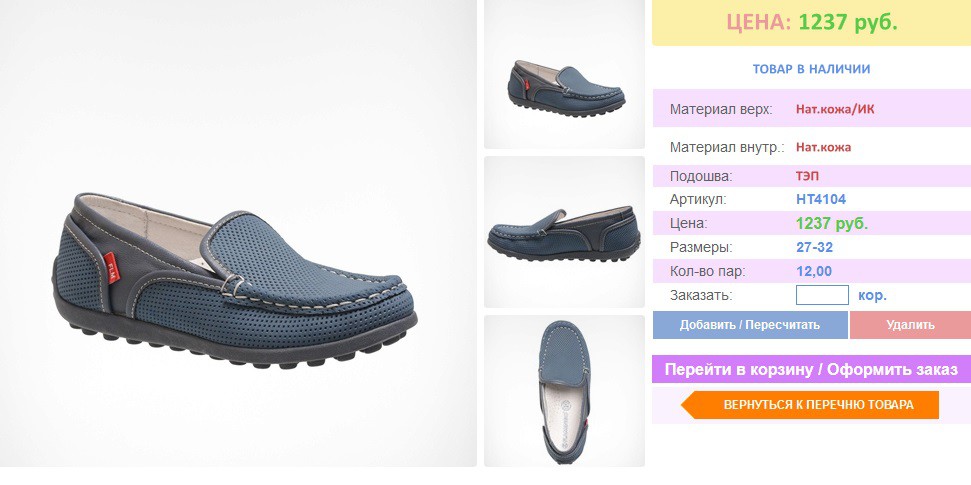Click the sizes value 27-32

pyautogui.click(x=814, y=247)
